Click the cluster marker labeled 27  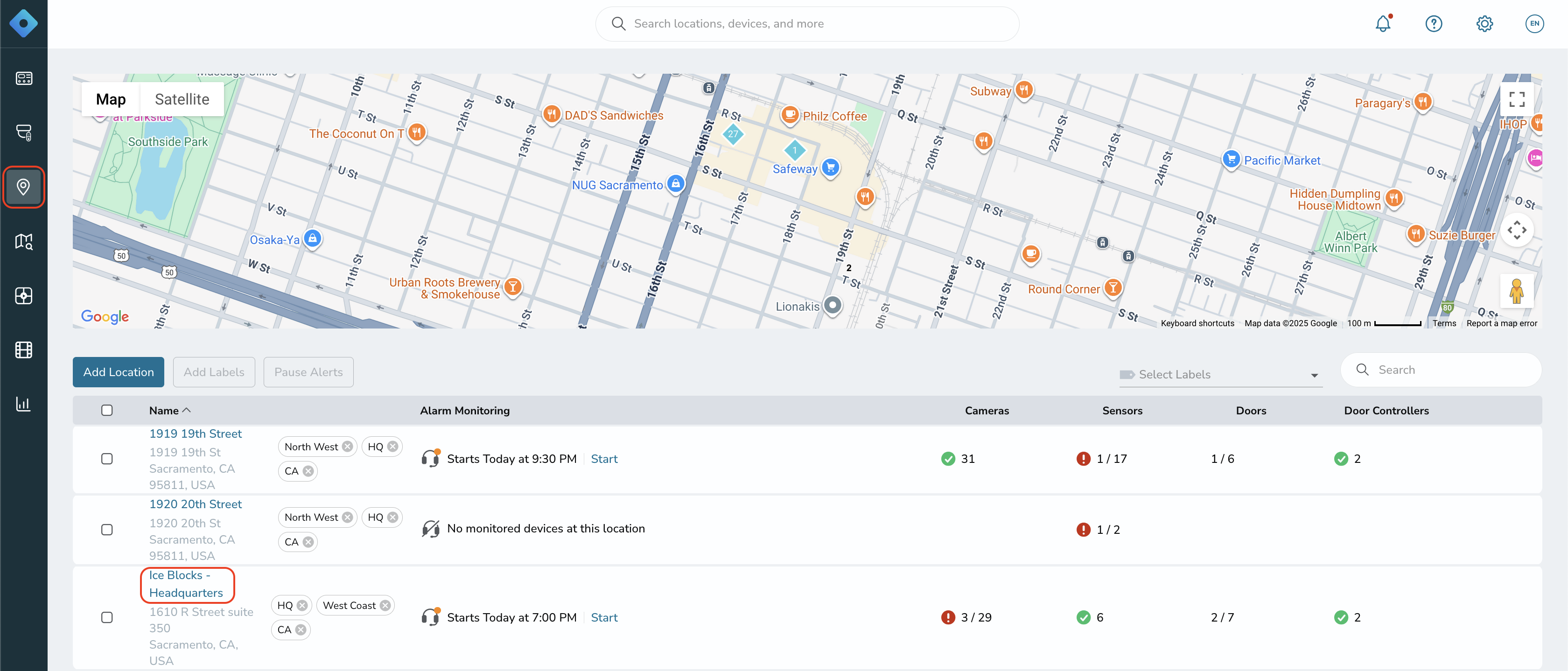tap(733, 134)
